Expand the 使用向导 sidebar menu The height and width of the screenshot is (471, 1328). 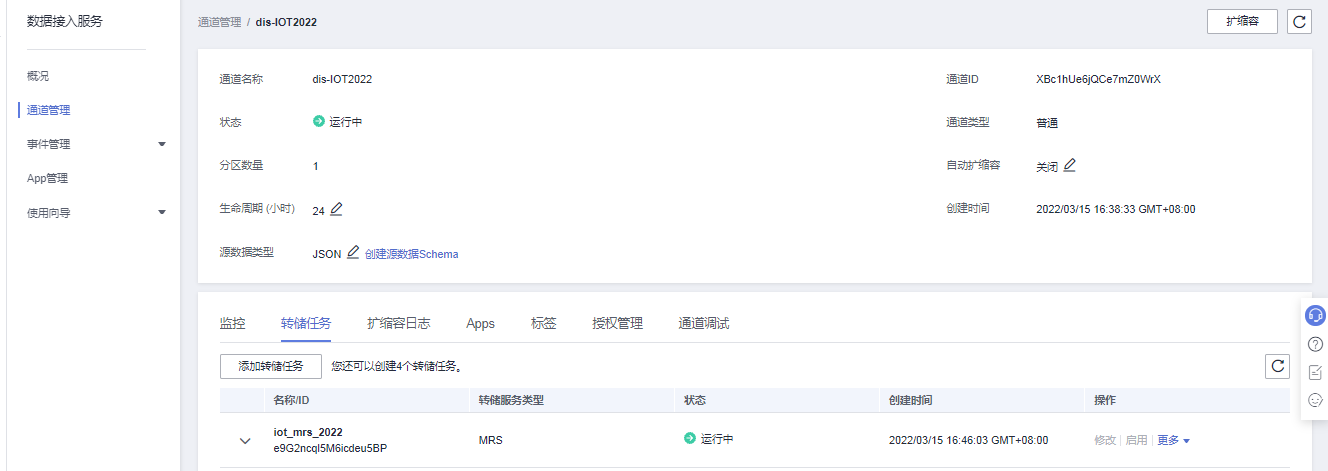[162, 212]
